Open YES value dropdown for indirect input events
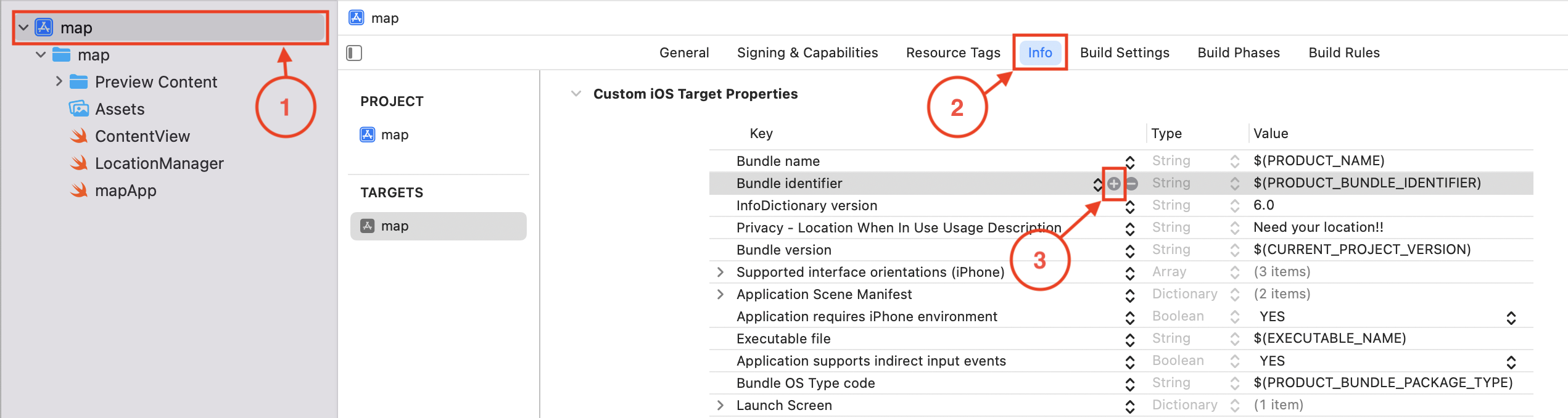This screenshot has width=1568, height=418. click(1511, 362)
